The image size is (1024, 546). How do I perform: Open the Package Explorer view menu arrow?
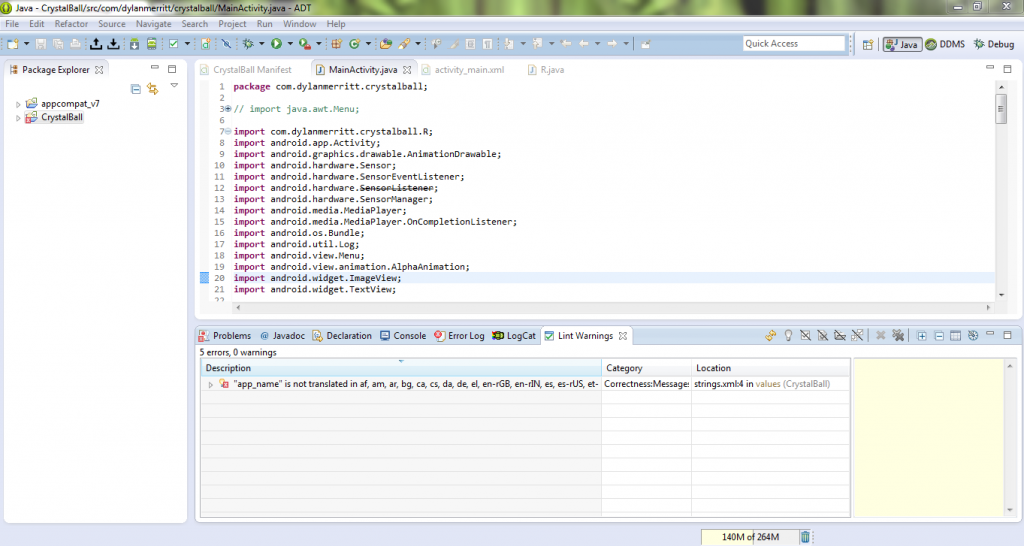coord(174,87)
